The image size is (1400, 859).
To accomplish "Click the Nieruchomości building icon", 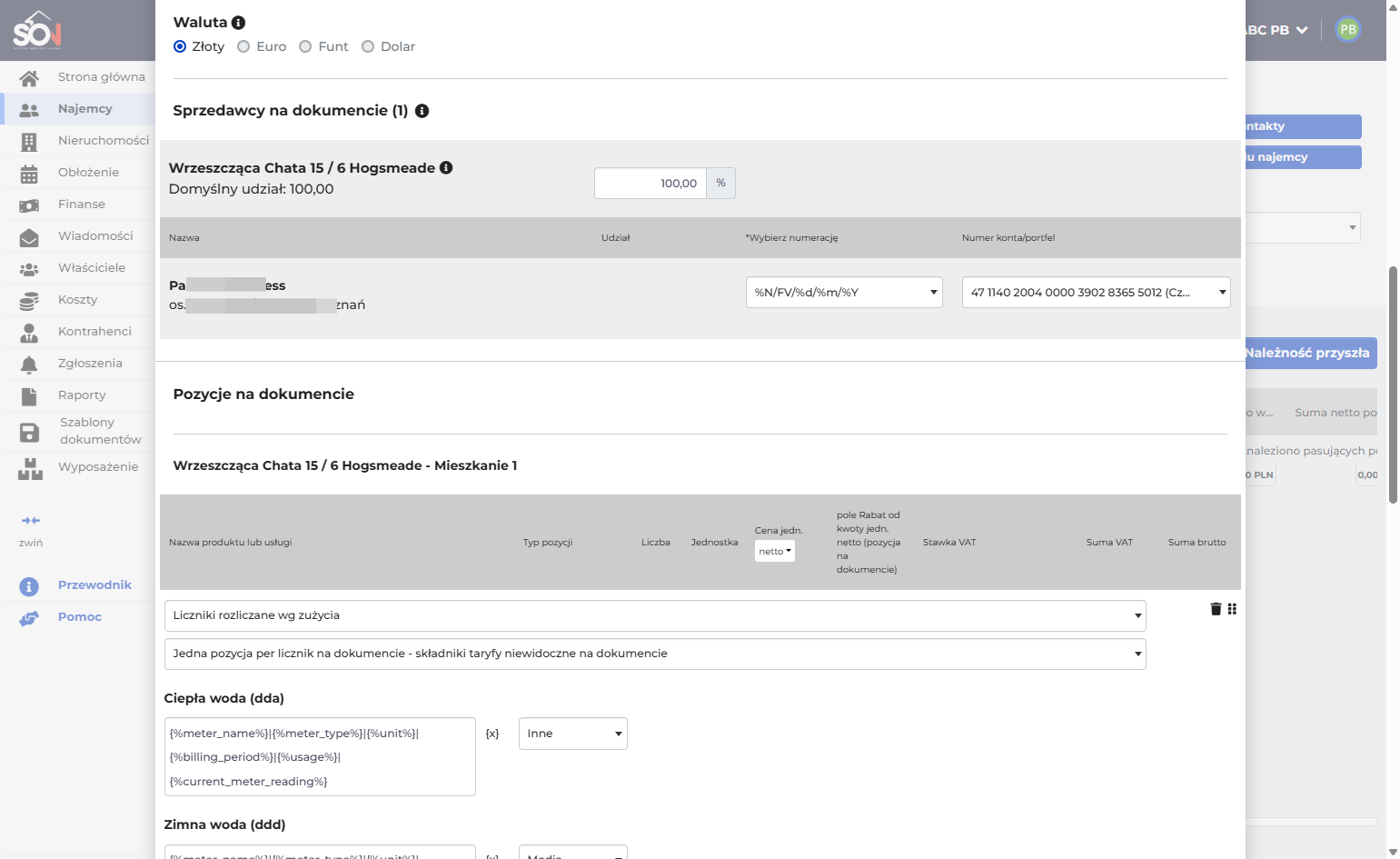I will (29, 142).
